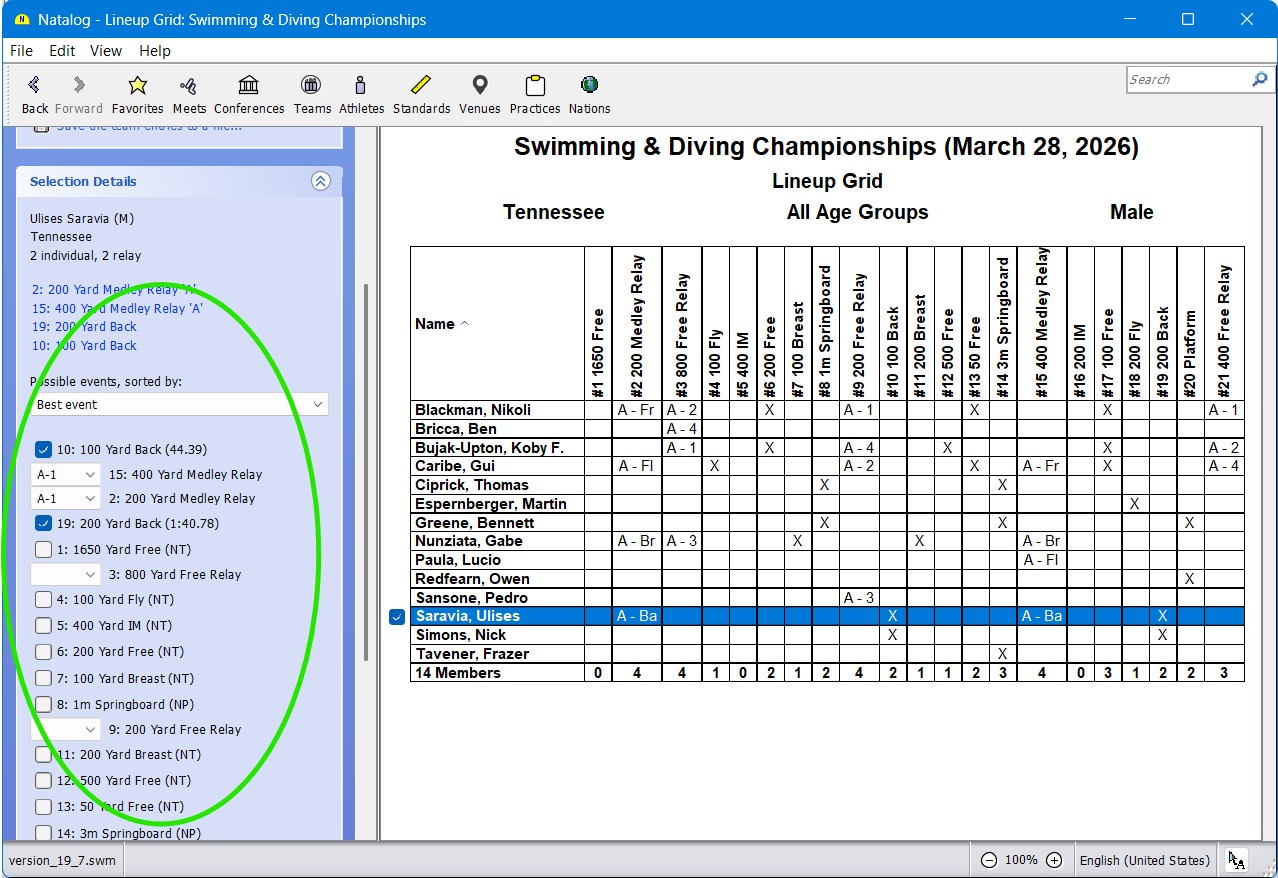
Task: Click the zoom in plus button
Action: 1054,860
